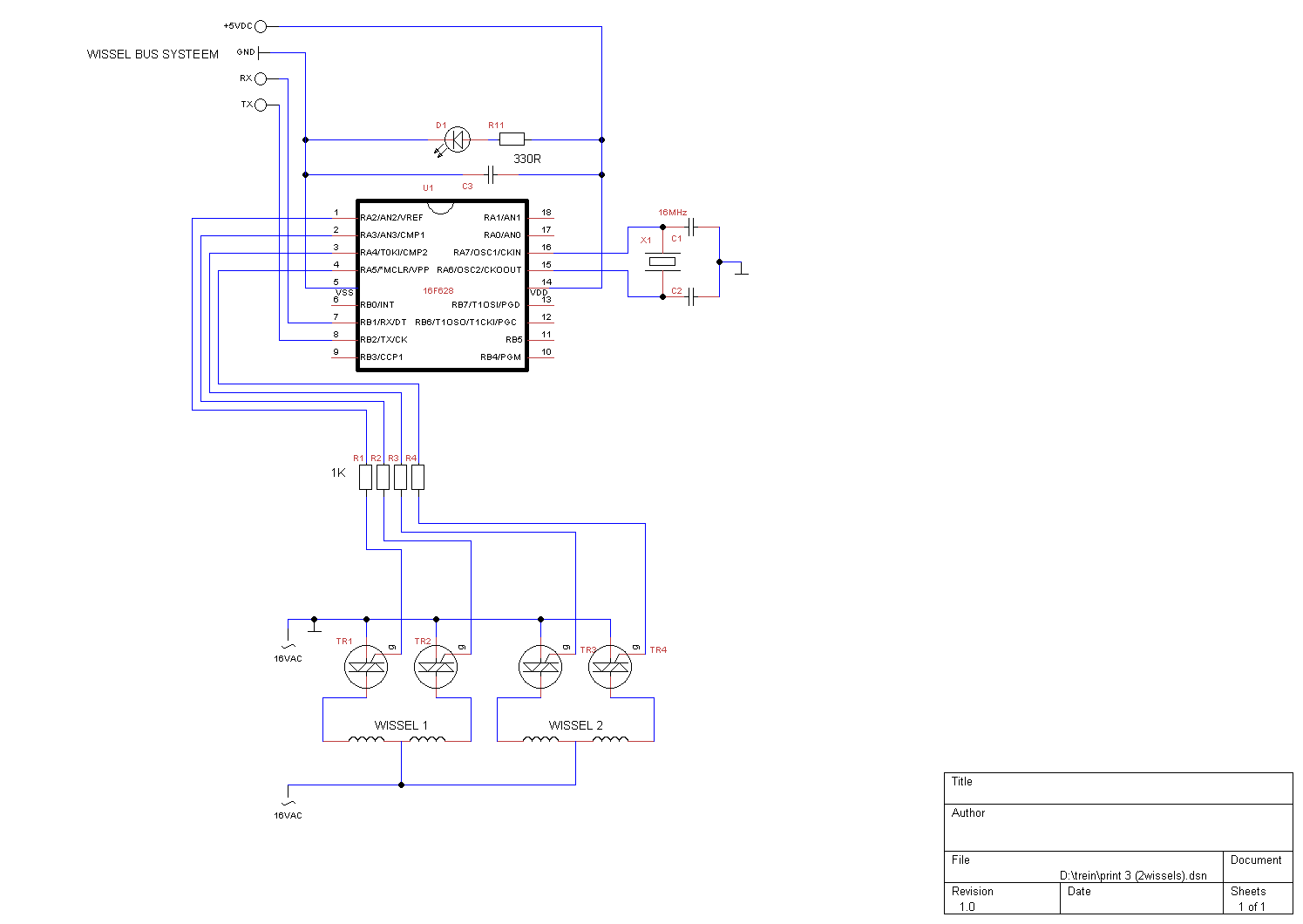Image resolution: width=1303 pixels, height=924 pixels.
Task: Click the LED diode D1 symbol
Action: tap(457, 139)
